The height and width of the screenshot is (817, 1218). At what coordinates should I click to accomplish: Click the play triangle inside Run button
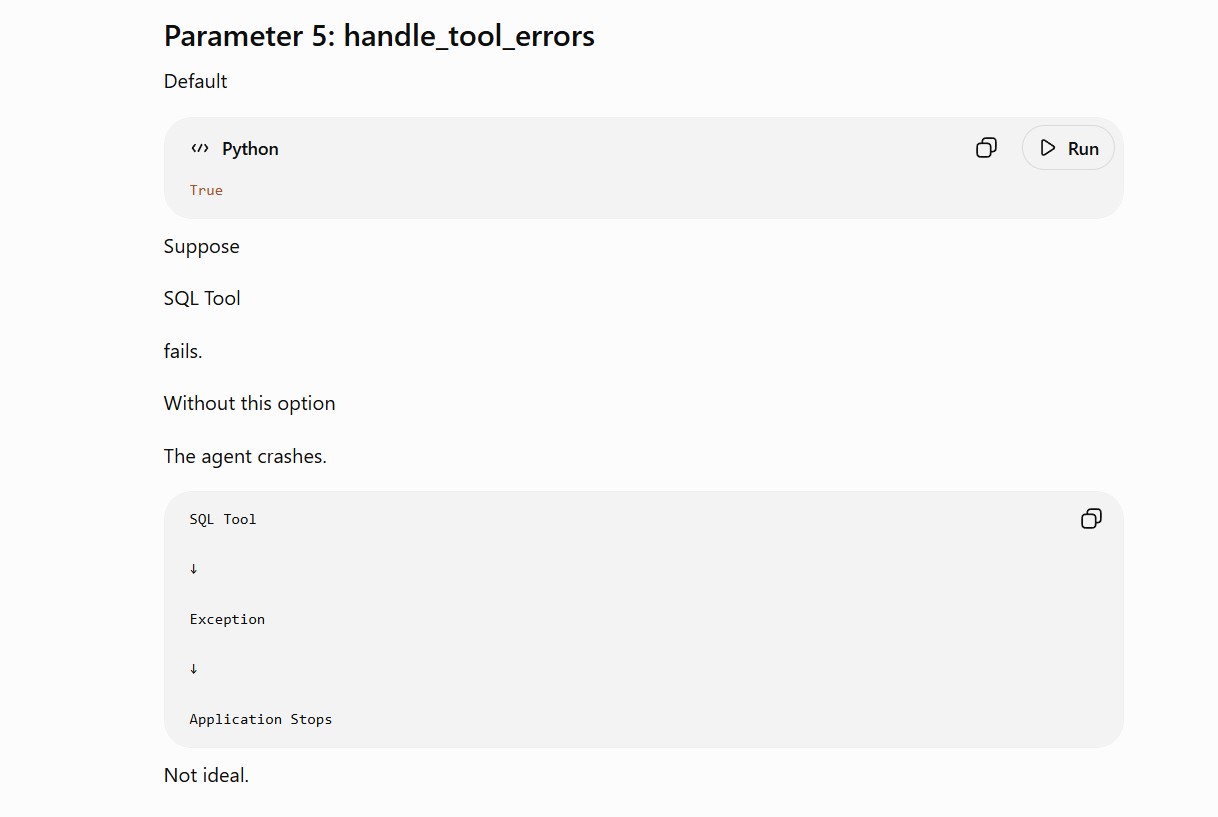1048,148
